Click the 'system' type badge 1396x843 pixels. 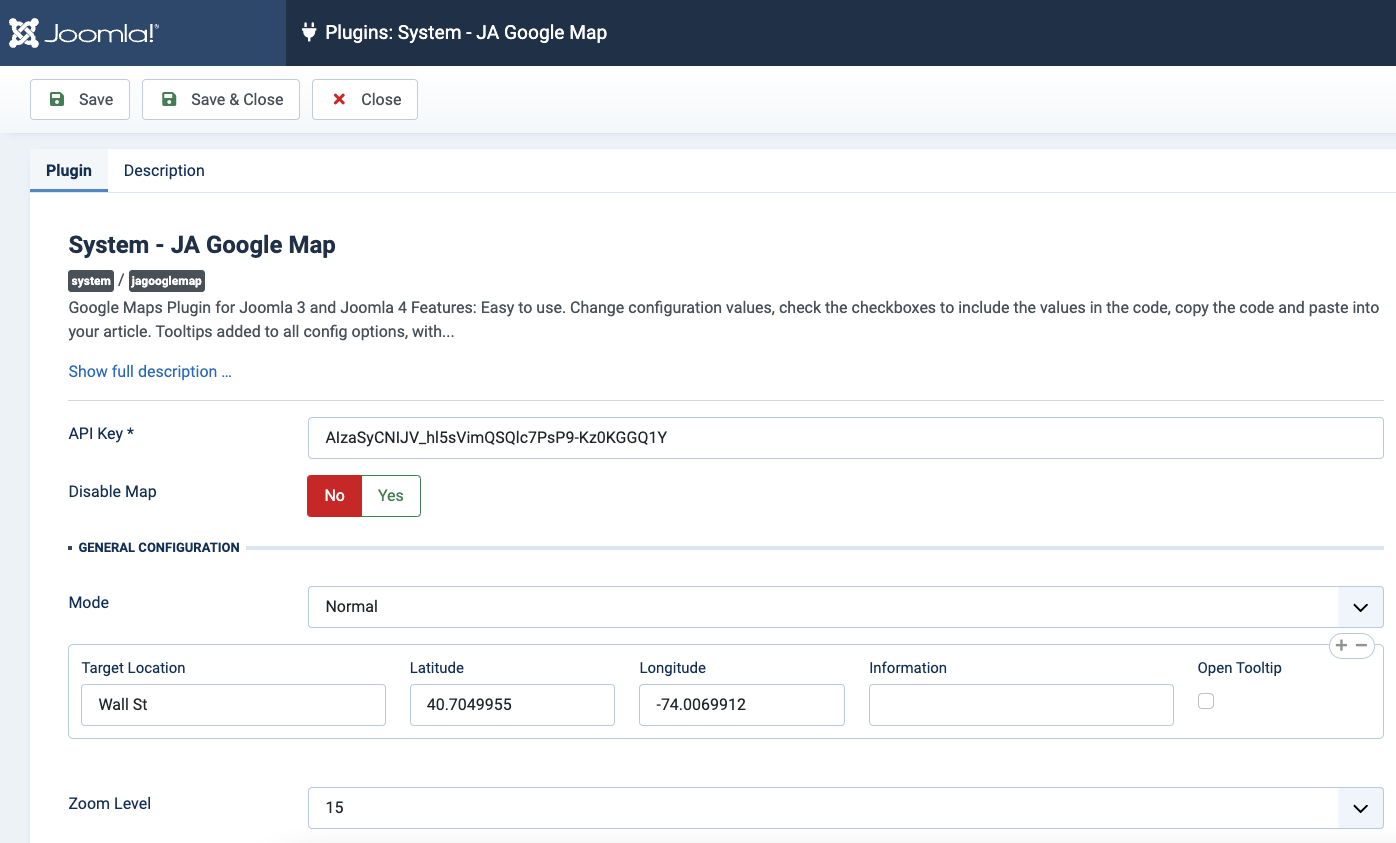coord(91,281)
